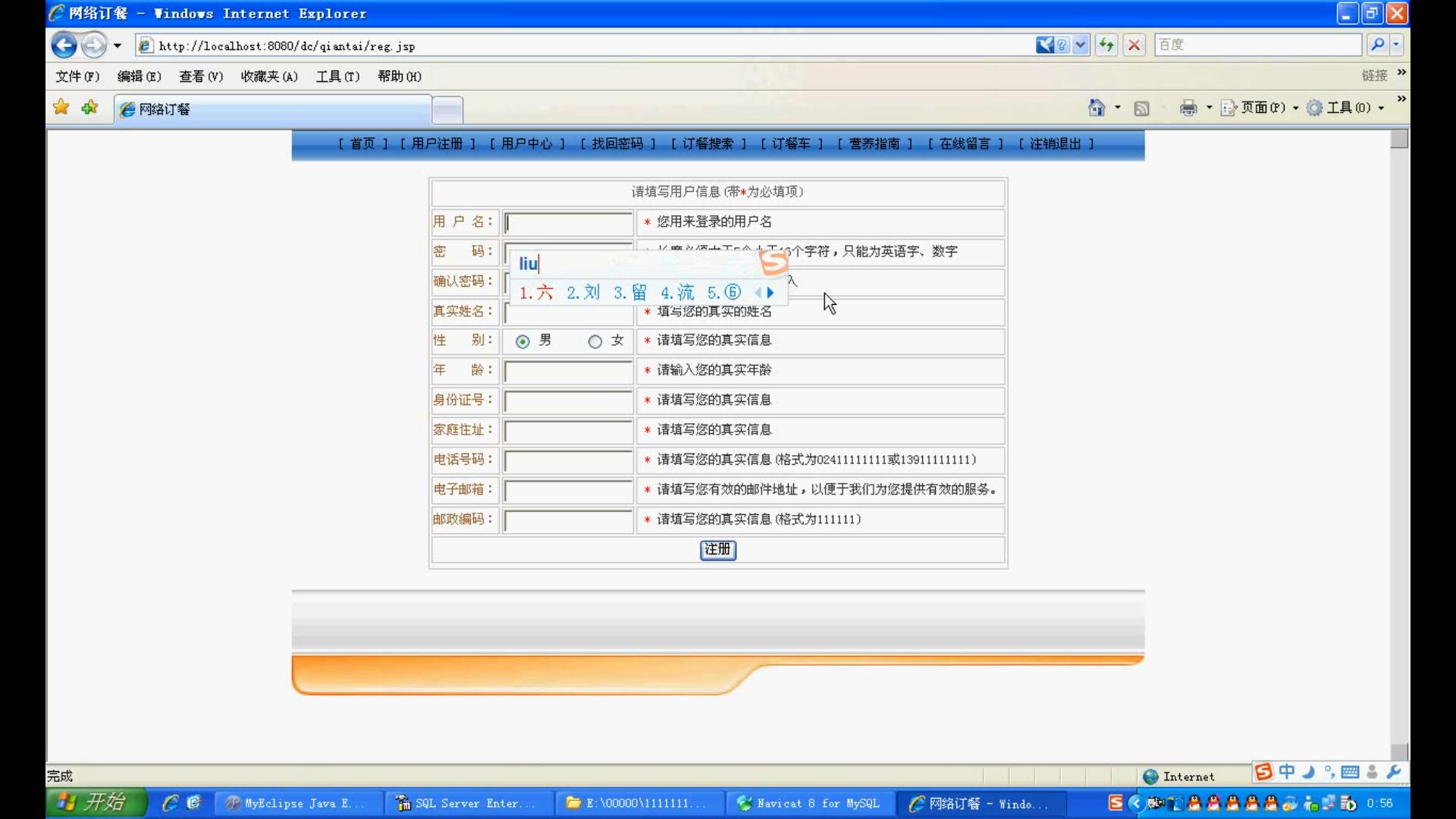Toggle Sogou punctuation mode icon
The image size is (1456, 819).
[x=1329, y=772]
